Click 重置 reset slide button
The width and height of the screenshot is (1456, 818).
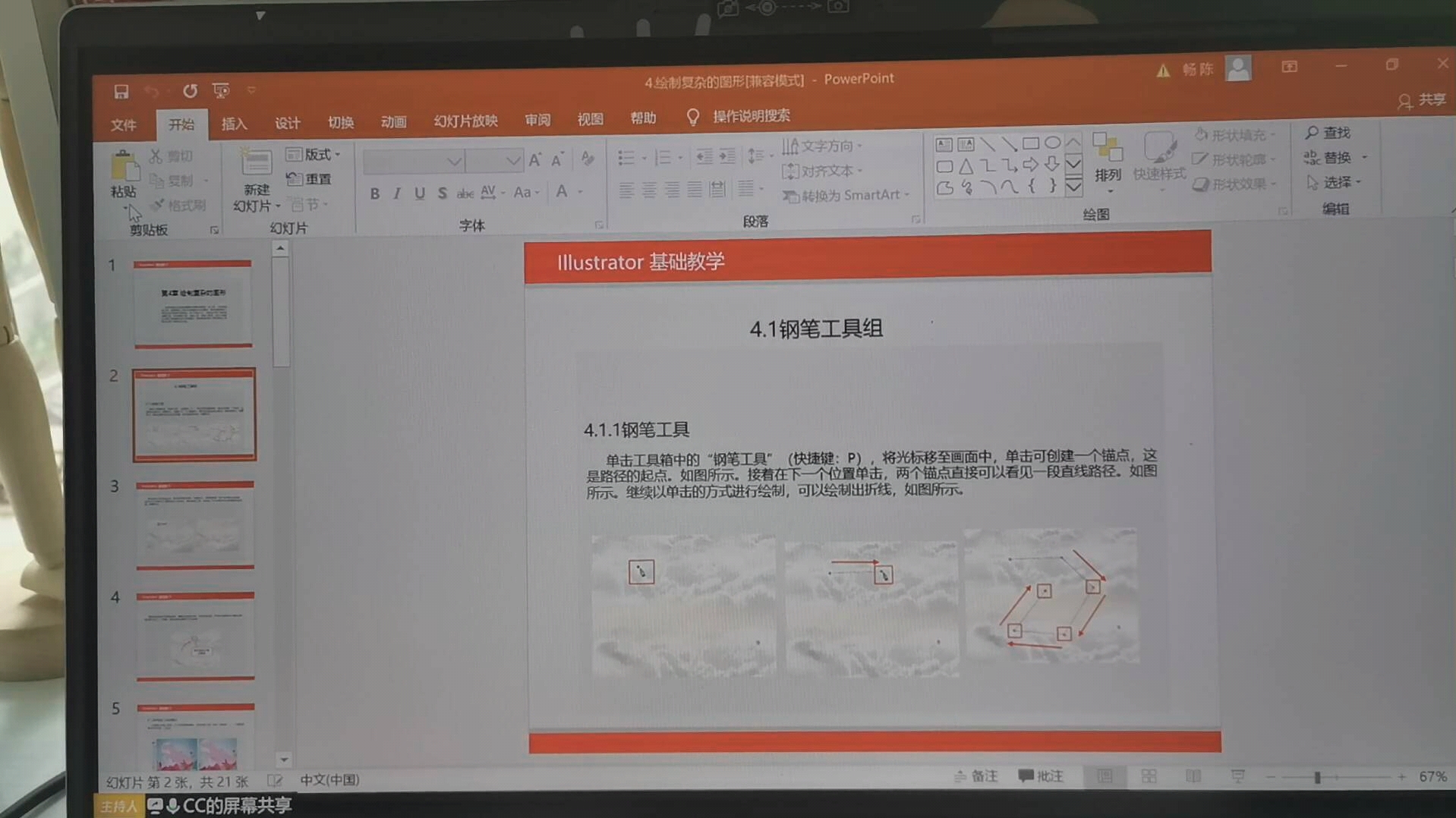tap(309, 179)
